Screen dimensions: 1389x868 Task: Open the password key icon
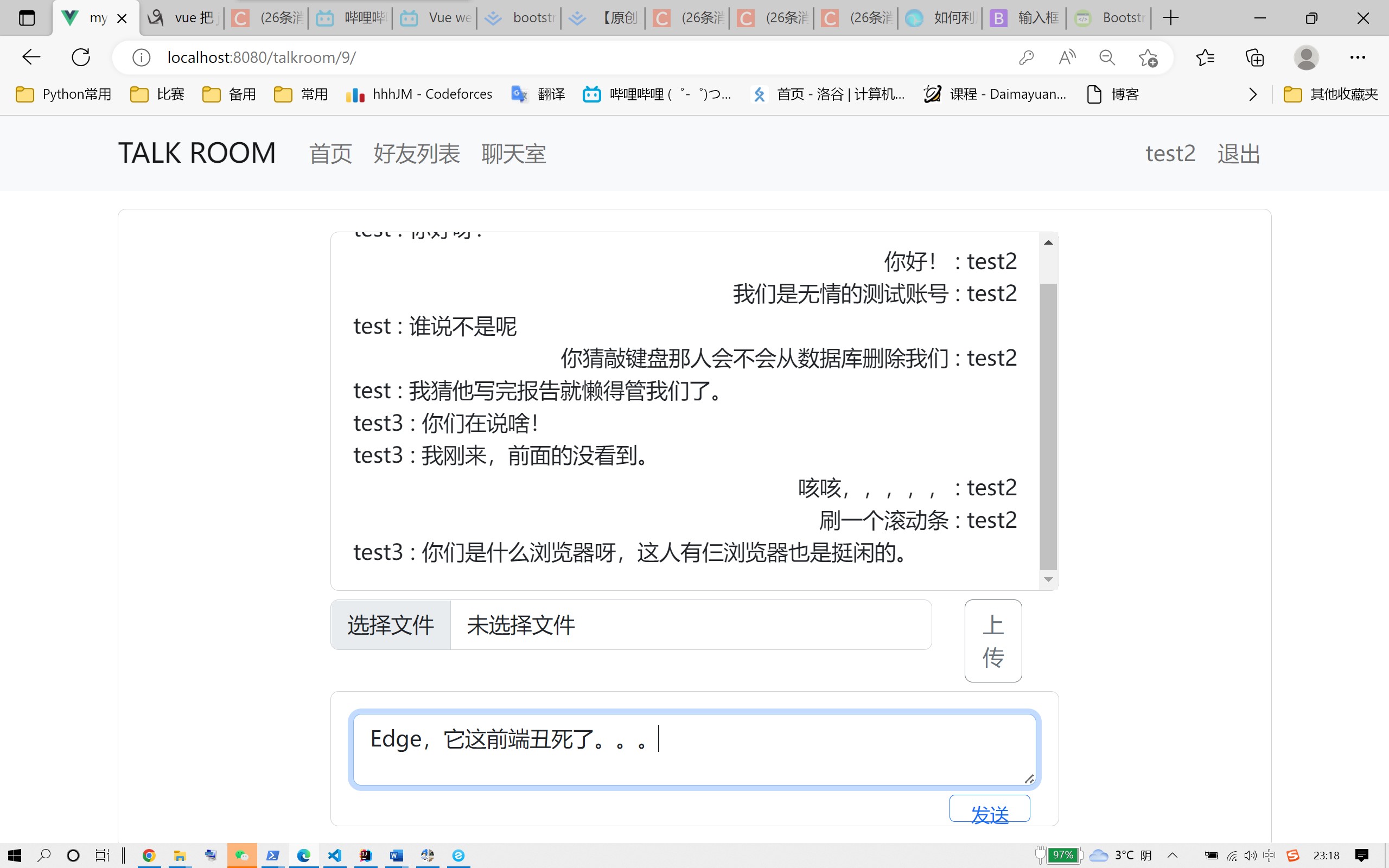click(1026, 58)
